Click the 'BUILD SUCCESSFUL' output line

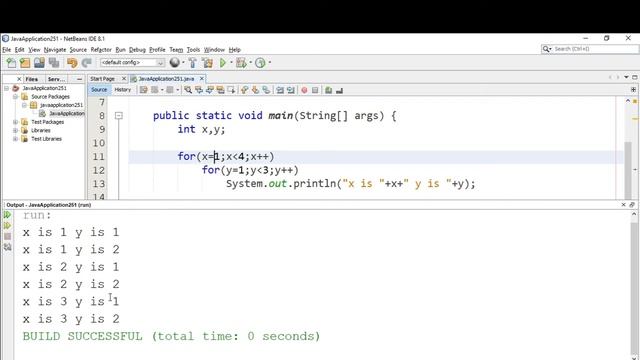click(171, 336)
